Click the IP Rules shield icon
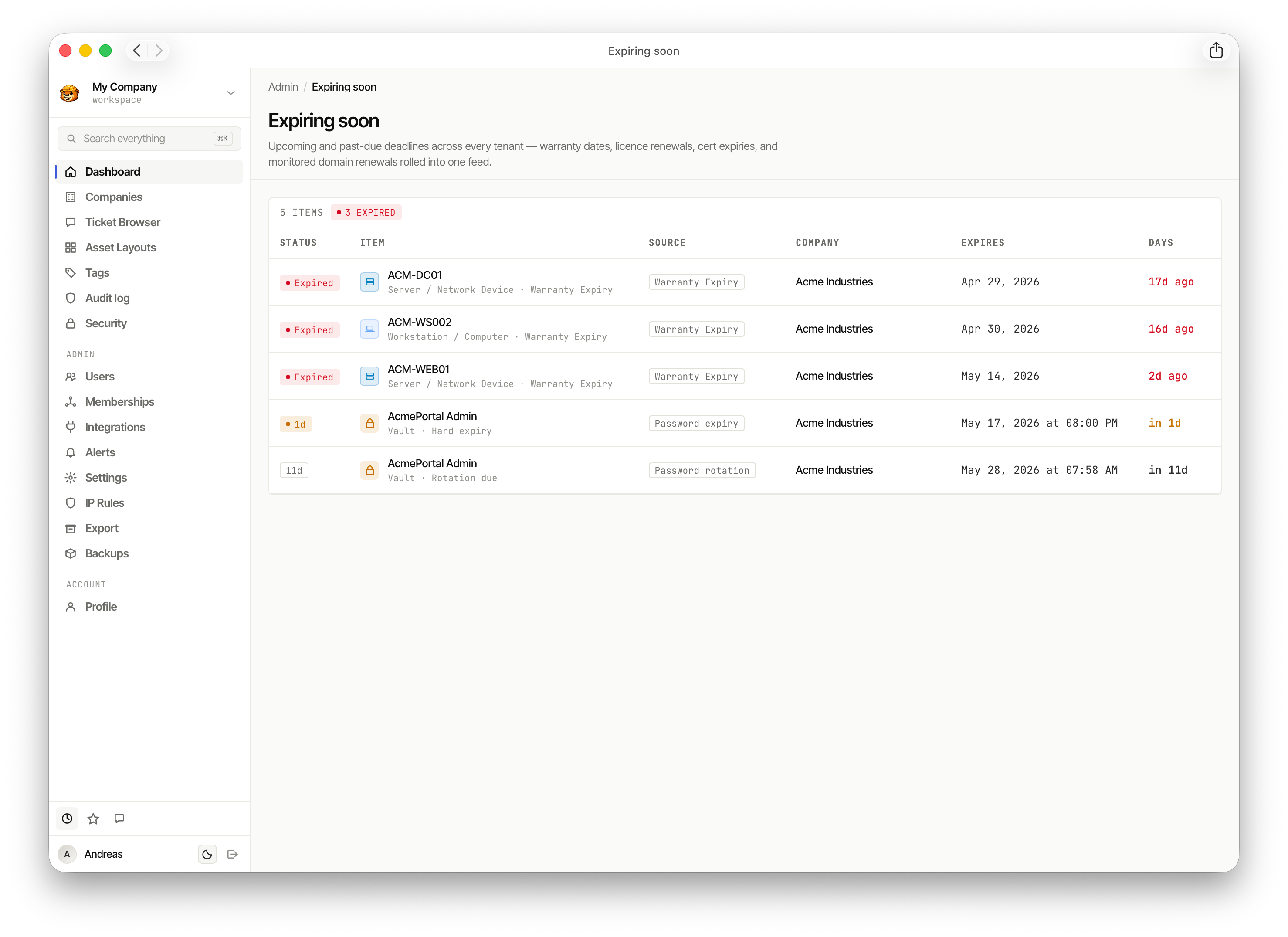Image resolution: width=1288 pixels, height=937 pixels. point(71,503)
